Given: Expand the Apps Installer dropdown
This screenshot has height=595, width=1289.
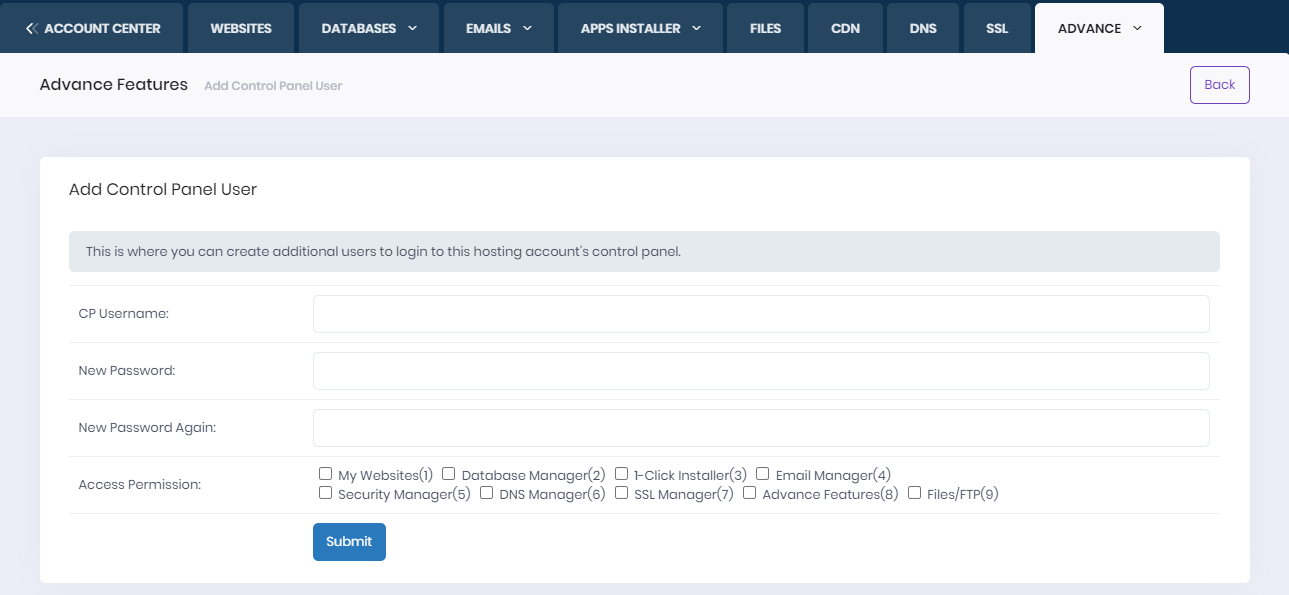Looking at the screenshot, I should point(639,28).
